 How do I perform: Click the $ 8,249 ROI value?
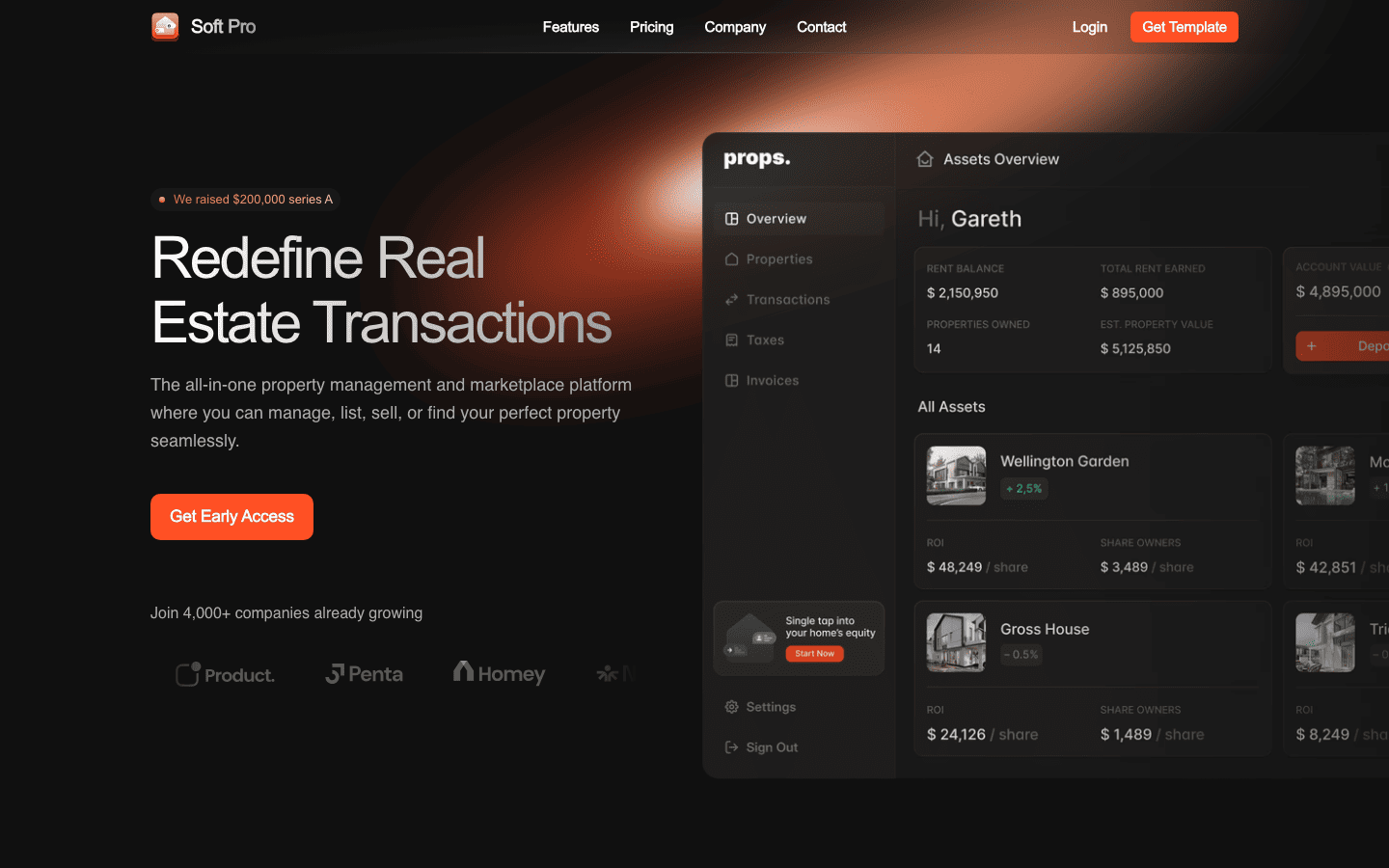point(1322,735)
